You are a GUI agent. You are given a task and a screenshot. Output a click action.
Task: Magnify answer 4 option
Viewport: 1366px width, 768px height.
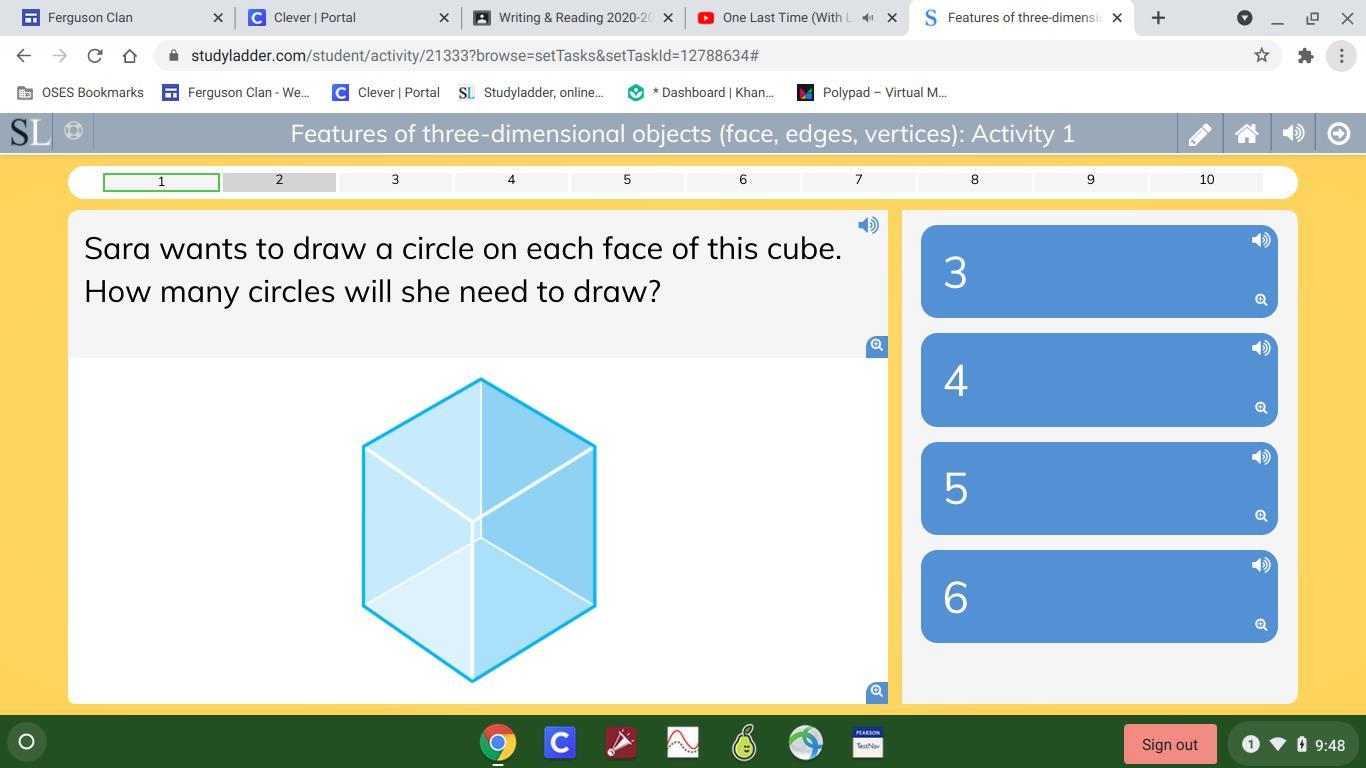[1261, 408]
